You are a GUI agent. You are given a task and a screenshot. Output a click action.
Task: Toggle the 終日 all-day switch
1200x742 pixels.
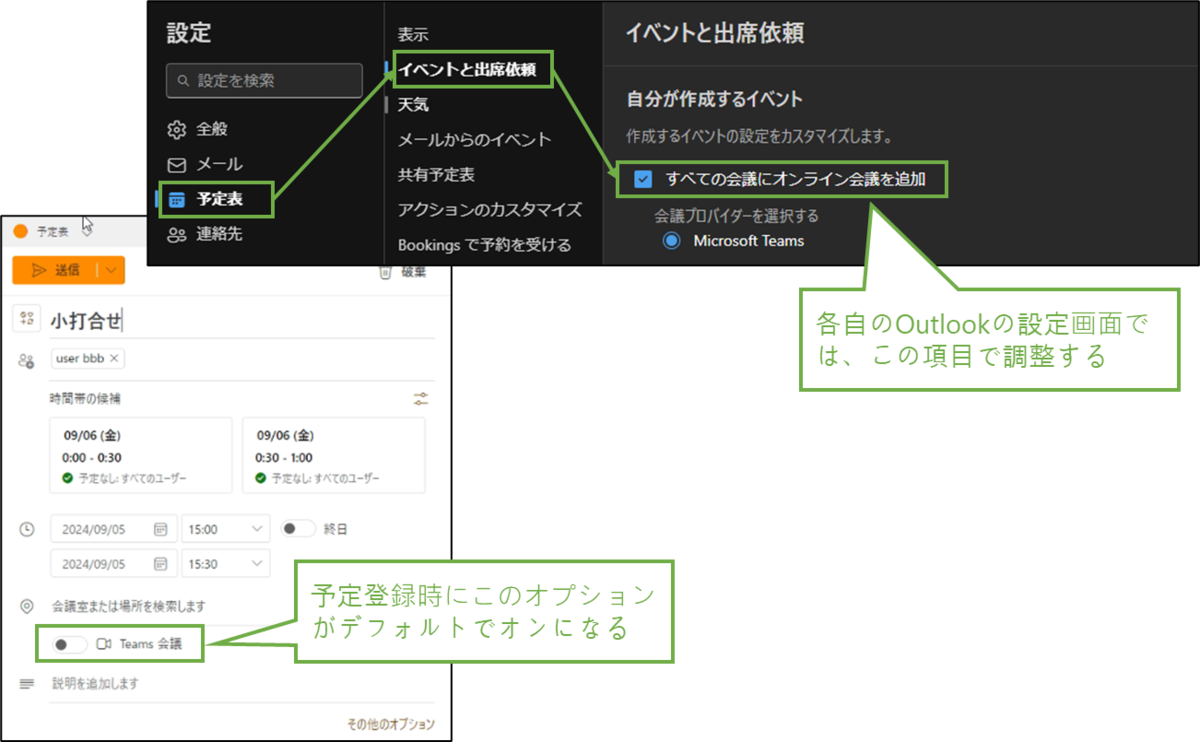298,529
